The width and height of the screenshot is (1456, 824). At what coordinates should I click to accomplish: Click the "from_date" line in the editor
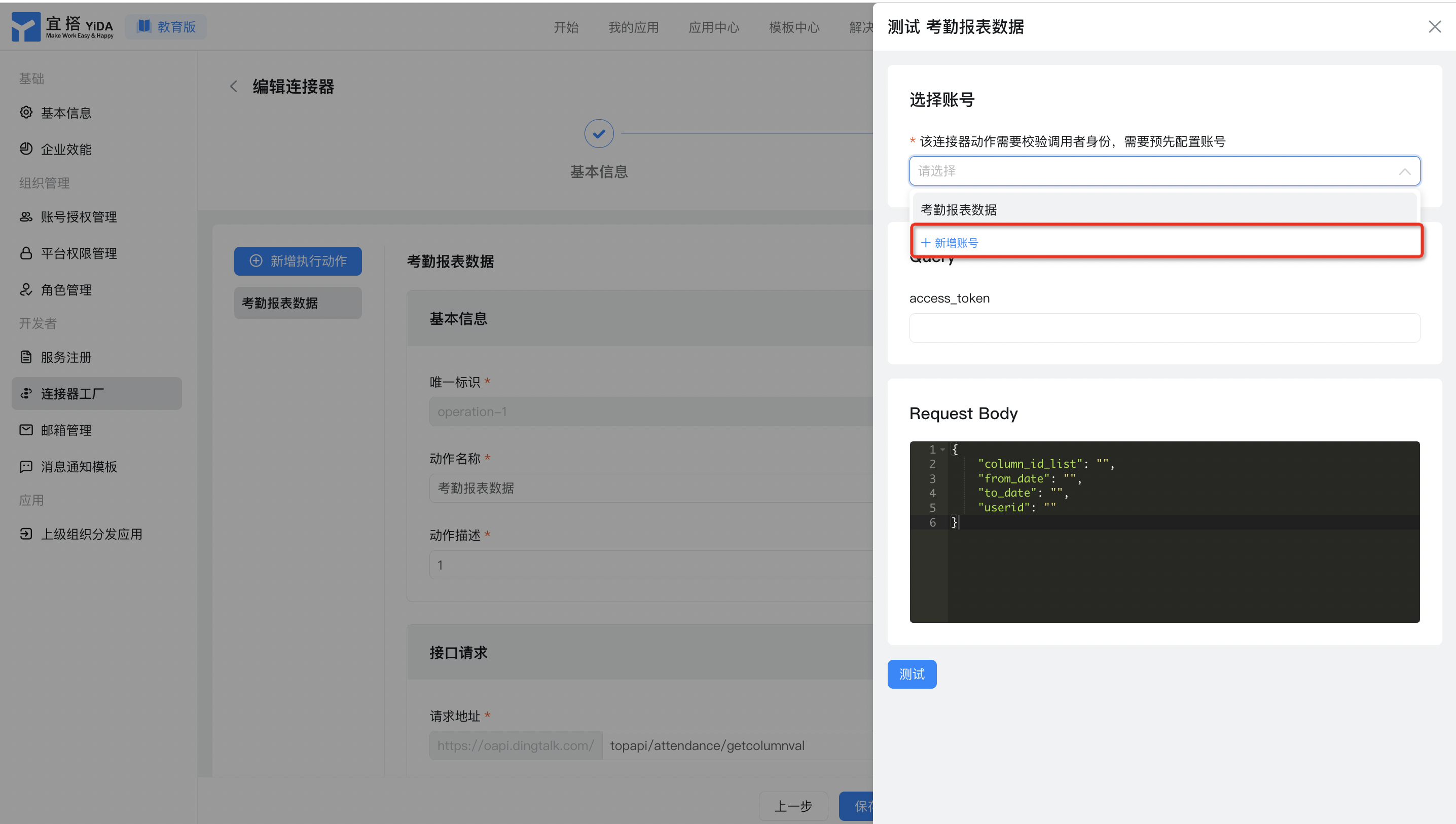[x=1030, y=478]
